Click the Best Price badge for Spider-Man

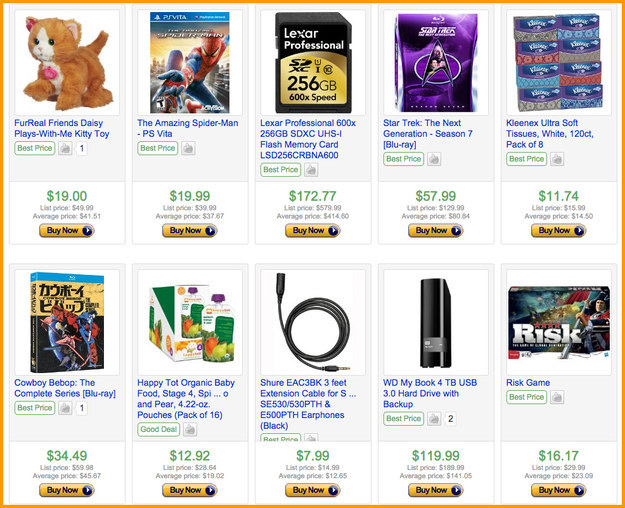[x=157, y=148]
